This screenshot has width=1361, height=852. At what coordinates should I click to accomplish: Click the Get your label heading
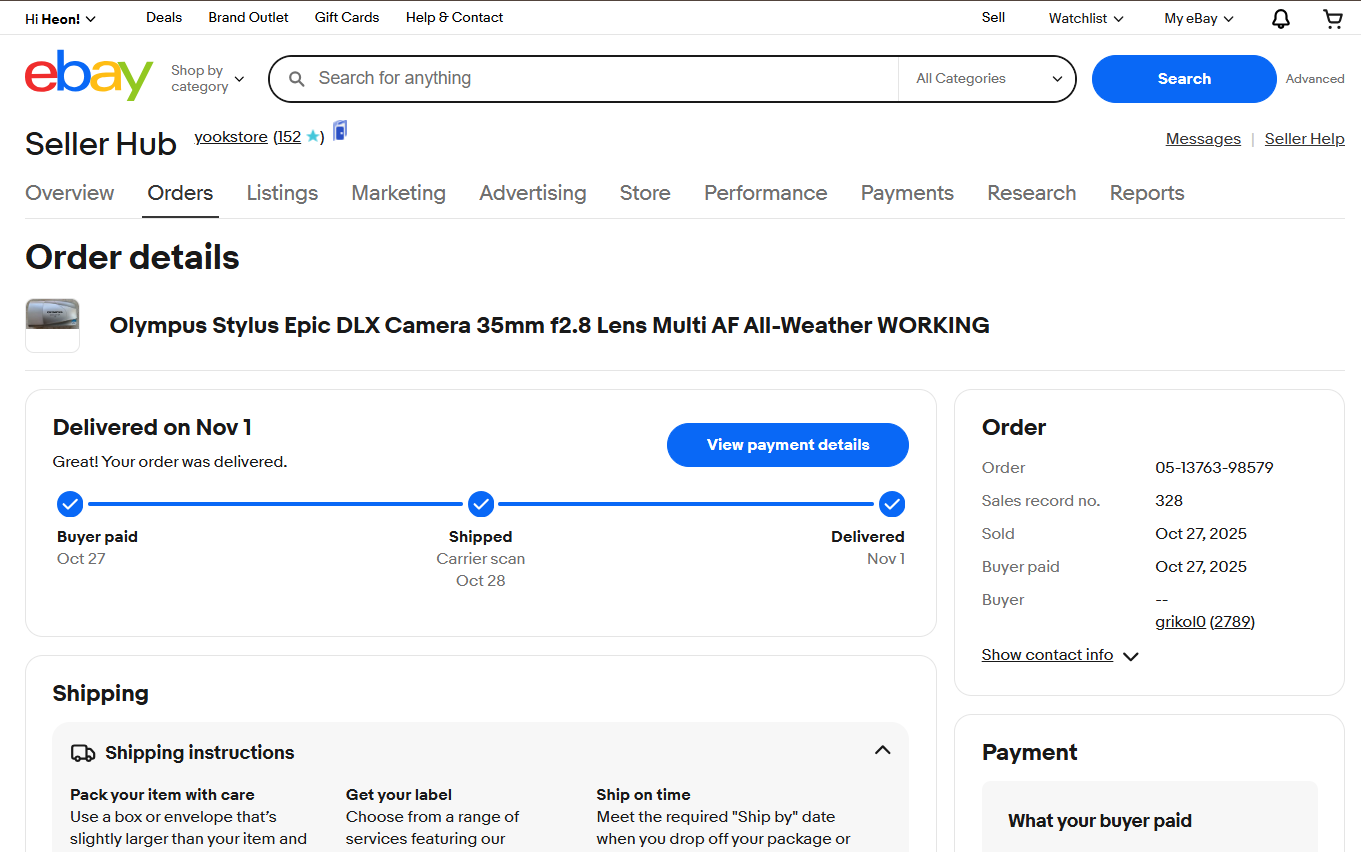(x=399, y=795)
